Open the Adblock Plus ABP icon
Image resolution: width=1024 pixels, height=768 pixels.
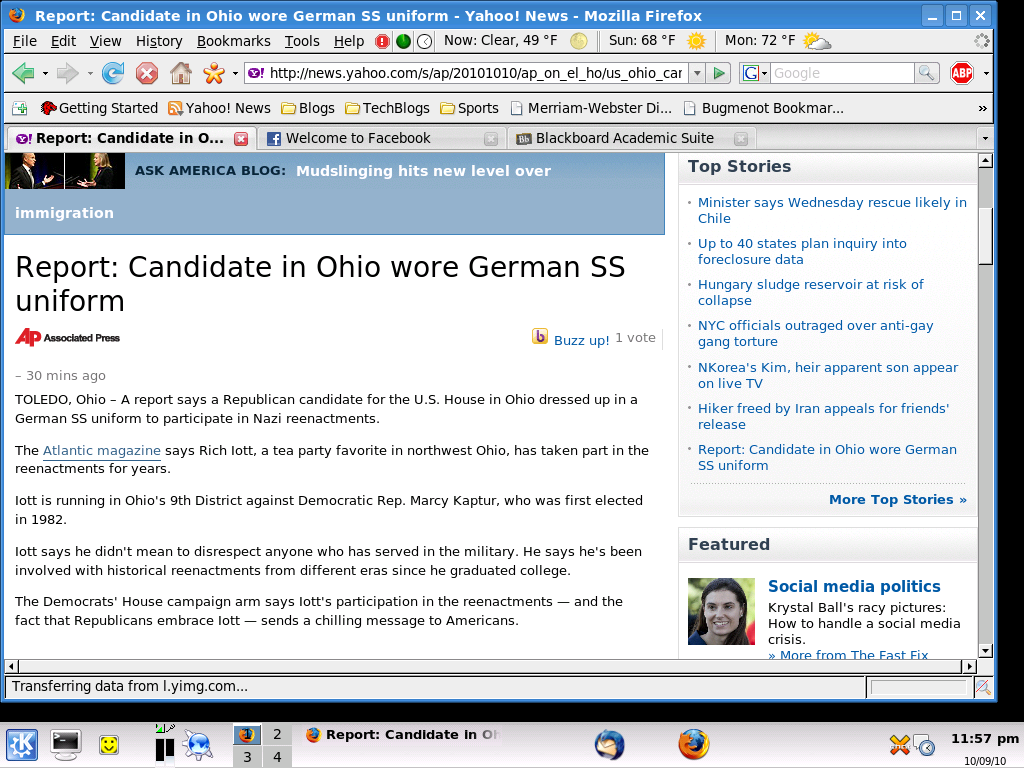[x=962, y=73]
